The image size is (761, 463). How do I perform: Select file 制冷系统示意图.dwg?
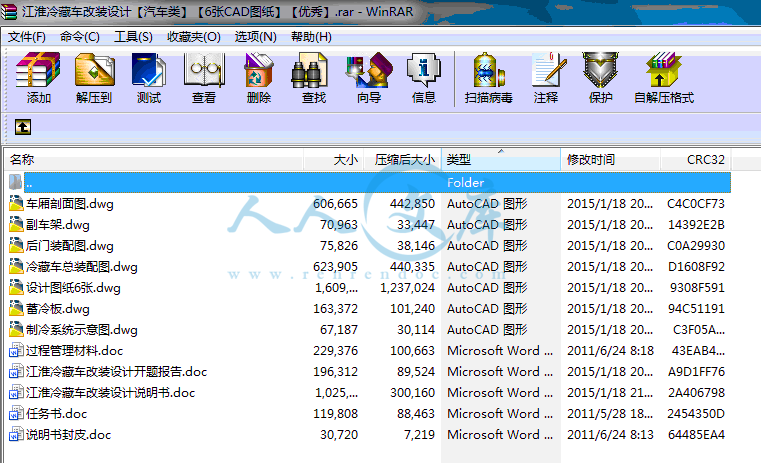point(82,330)
